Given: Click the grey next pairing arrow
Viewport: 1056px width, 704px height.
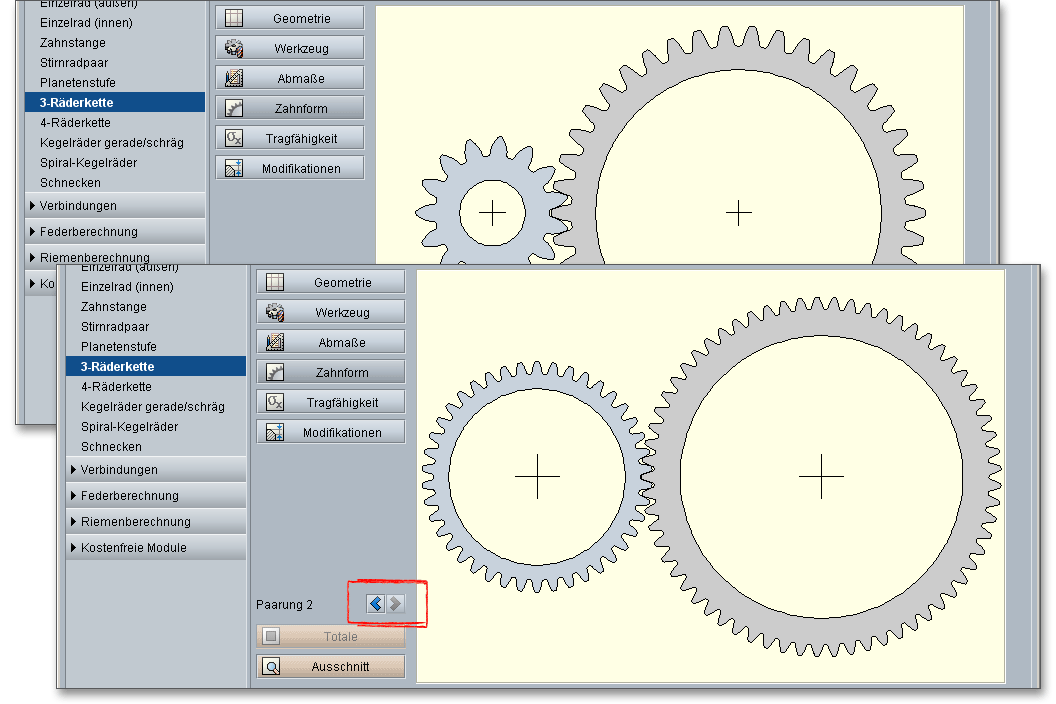Looking at the screenshot, I should [396, 603].
